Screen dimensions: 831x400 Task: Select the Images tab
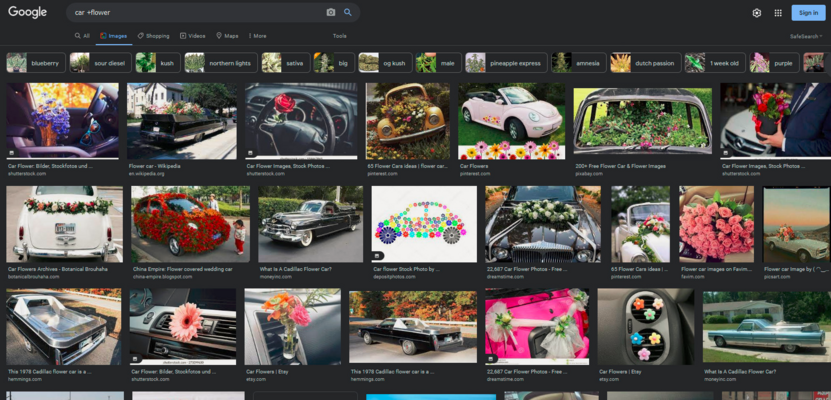(113, 36)
